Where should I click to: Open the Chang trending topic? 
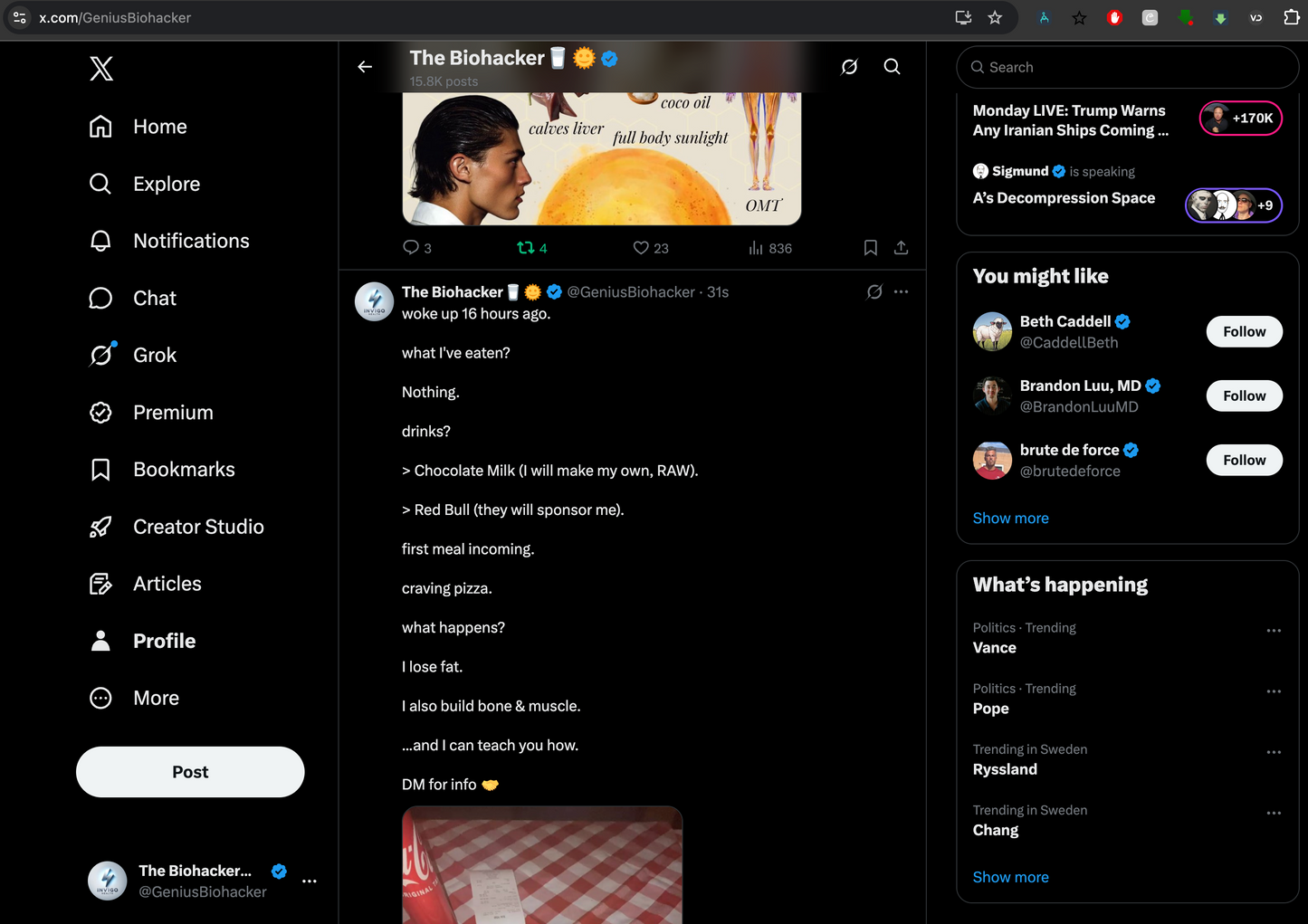tap(996, 830)
